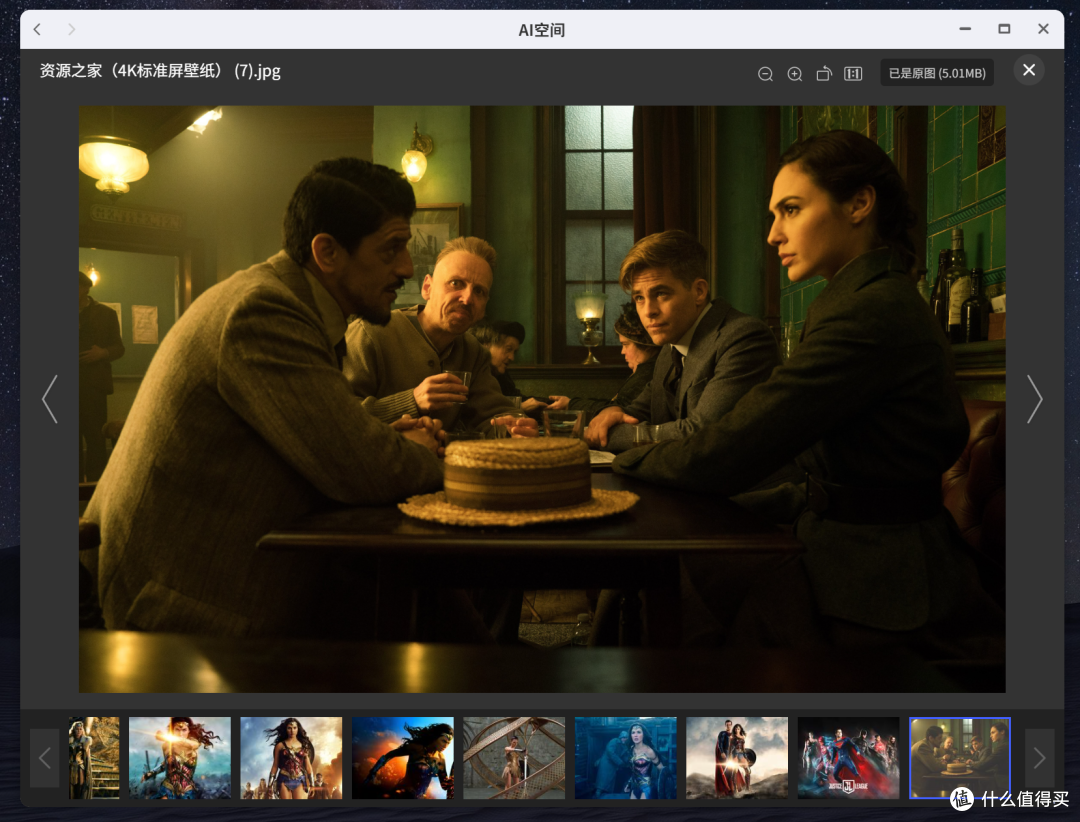Screen dimensions: 1080x822
Task: Show image at 1:1 actual size
Action: 853,74
